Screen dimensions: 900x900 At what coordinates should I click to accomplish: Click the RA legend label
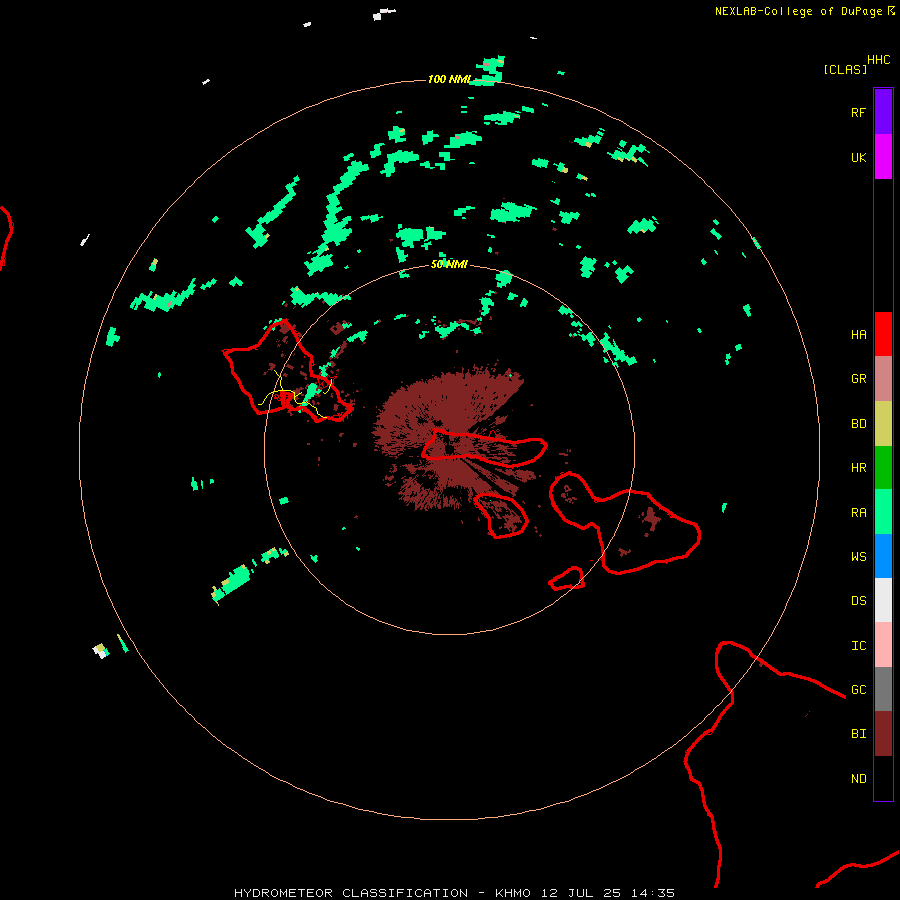pyautogui.click(x=859, y=513)
